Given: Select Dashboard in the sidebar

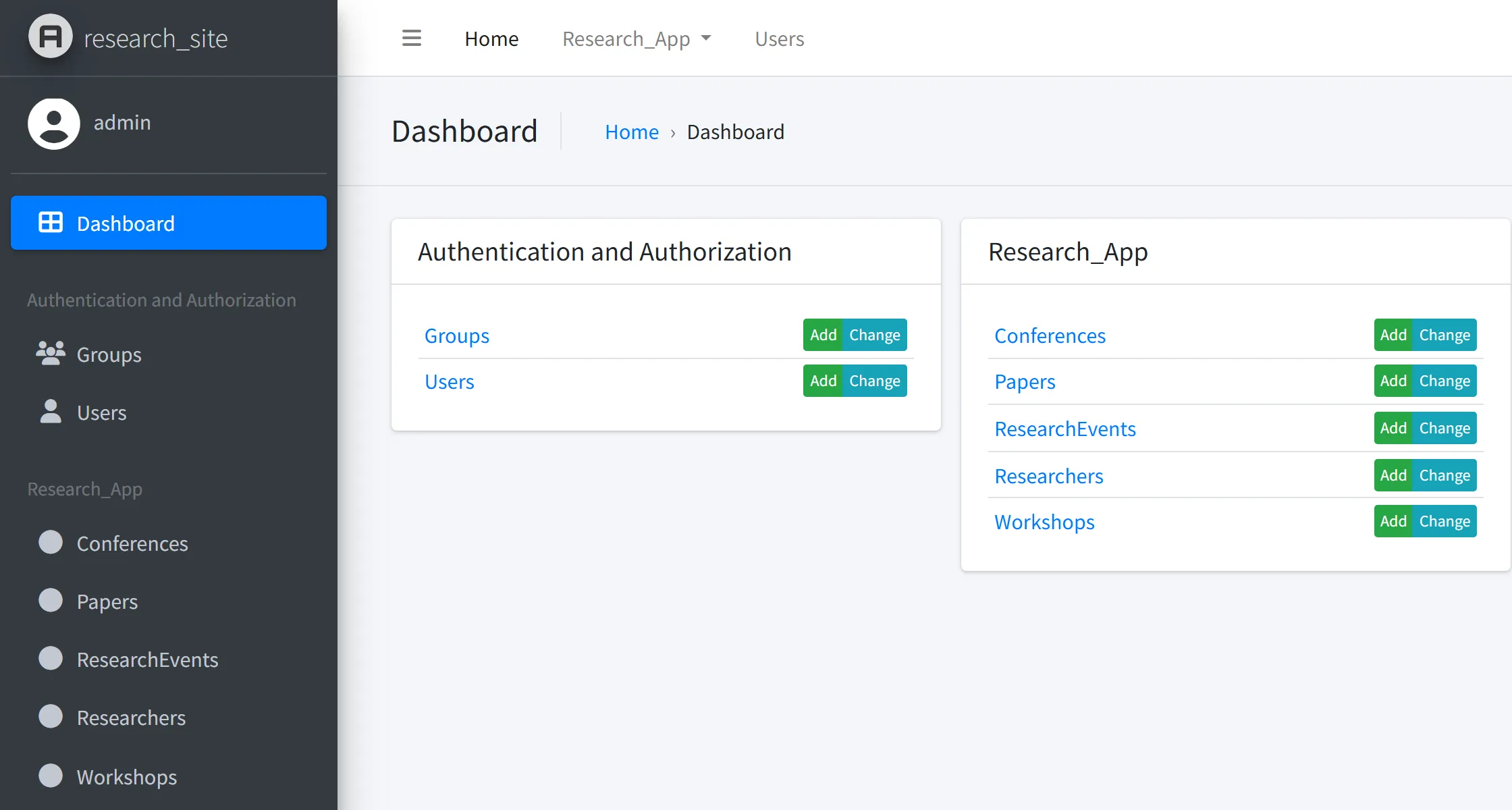Looking at the screenshot, I should pyautogui.click(x=169, y=223).
